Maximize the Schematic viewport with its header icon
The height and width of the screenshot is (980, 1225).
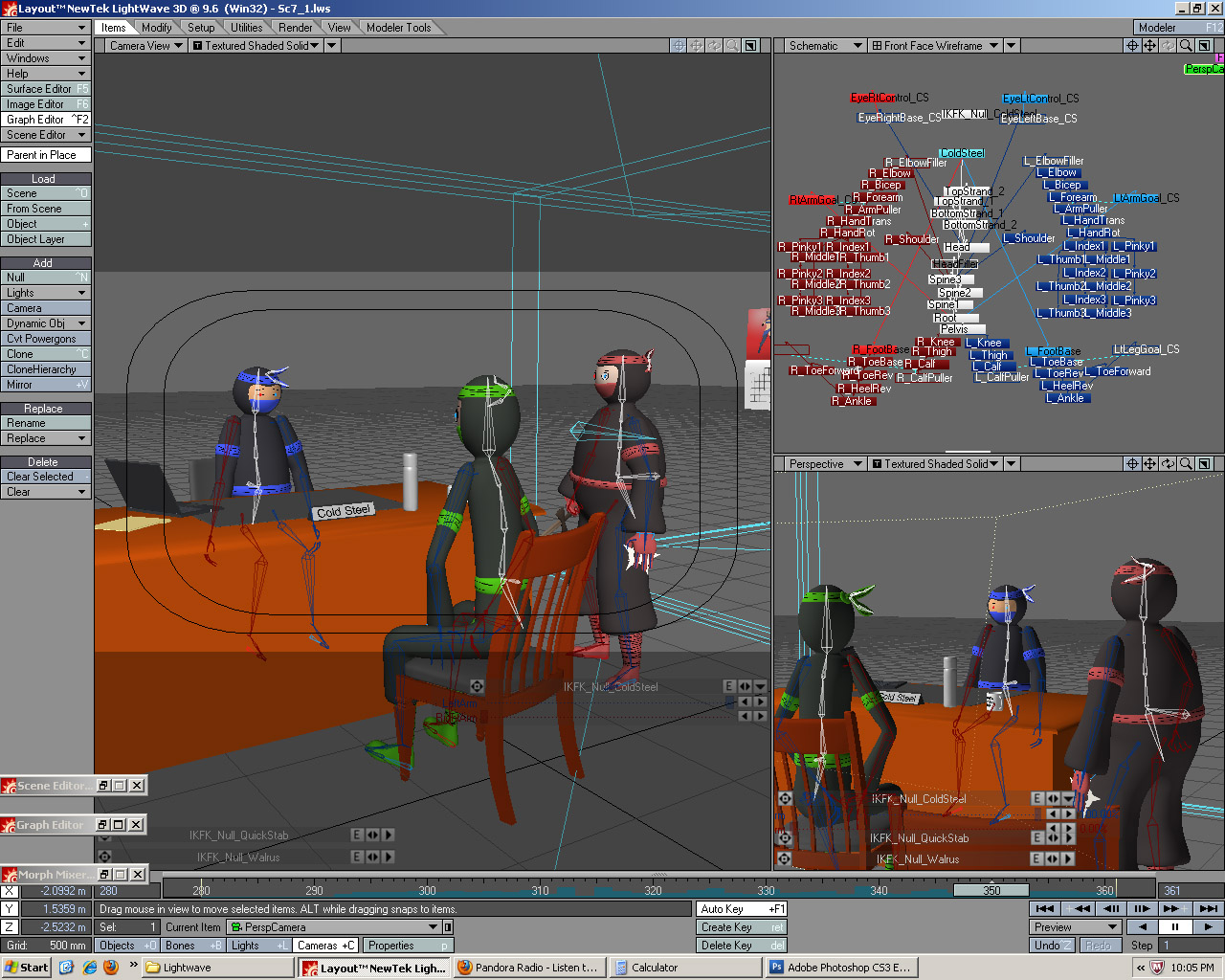(x=1205, y=45)
